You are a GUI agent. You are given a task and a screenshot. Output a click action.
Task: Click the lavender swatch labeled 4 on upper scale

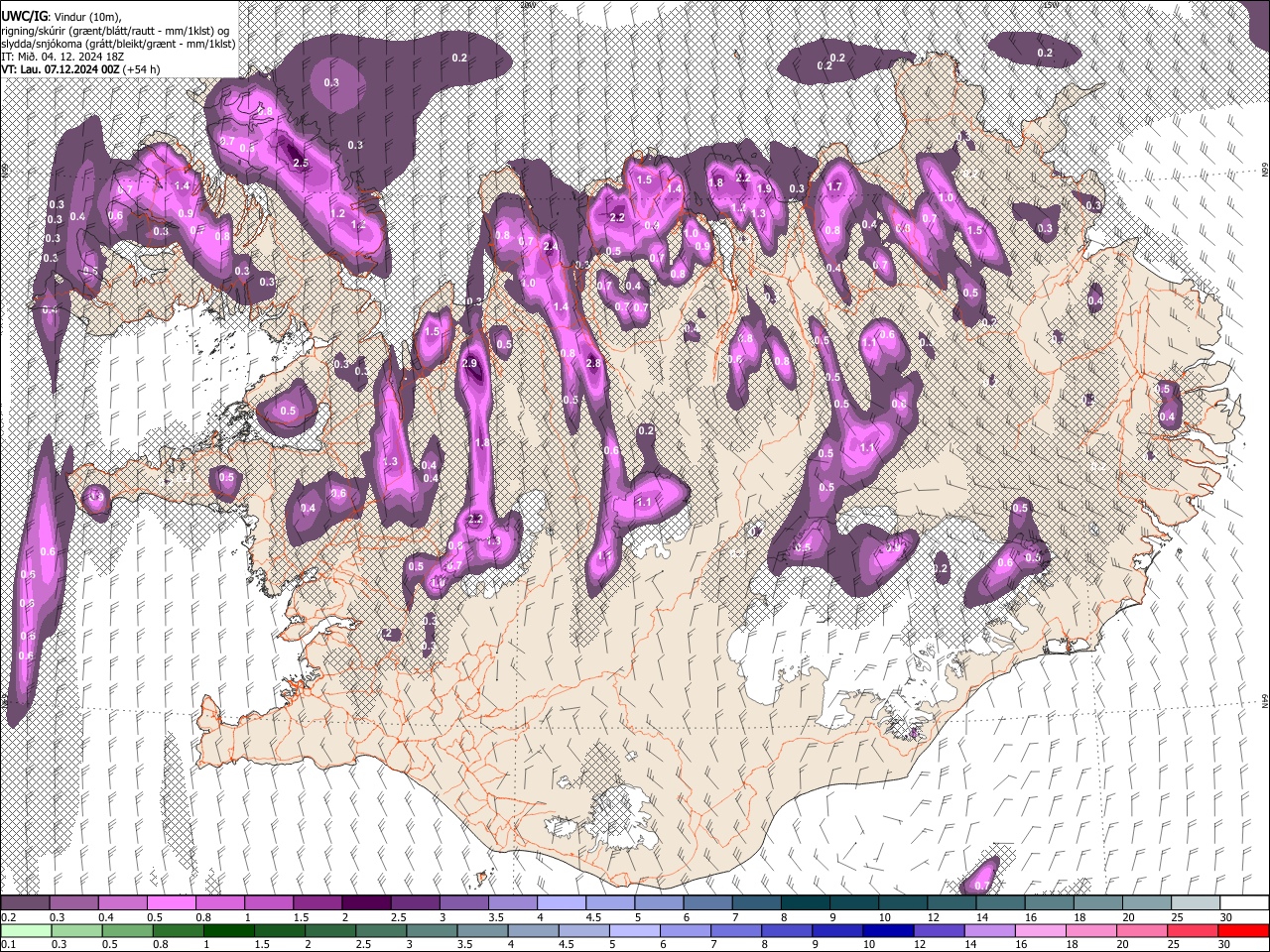[562, 903]
